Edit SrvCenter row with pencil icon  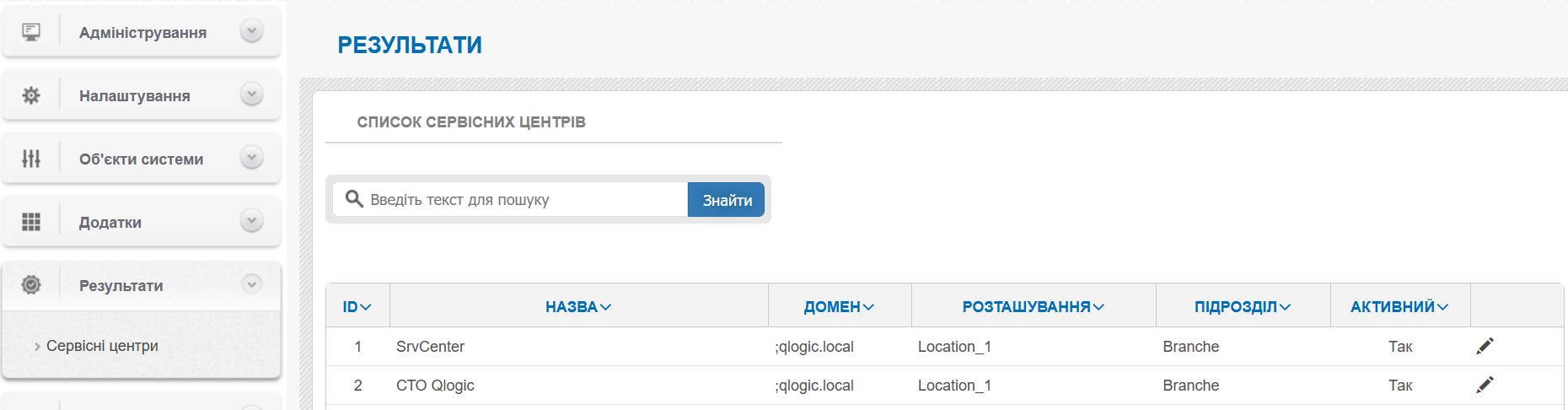[1485, 346]
